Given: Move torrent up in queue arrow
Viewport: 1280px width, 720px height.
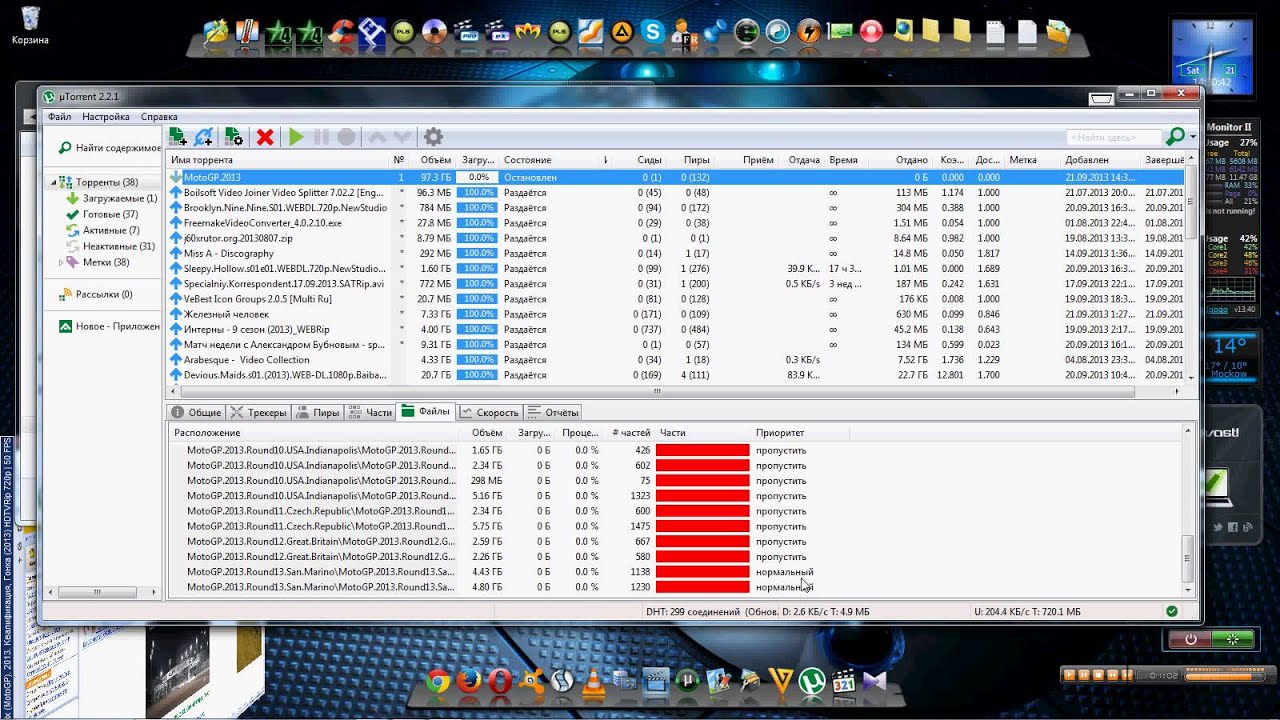Looking at the screenshot, I should pos(378,137).
